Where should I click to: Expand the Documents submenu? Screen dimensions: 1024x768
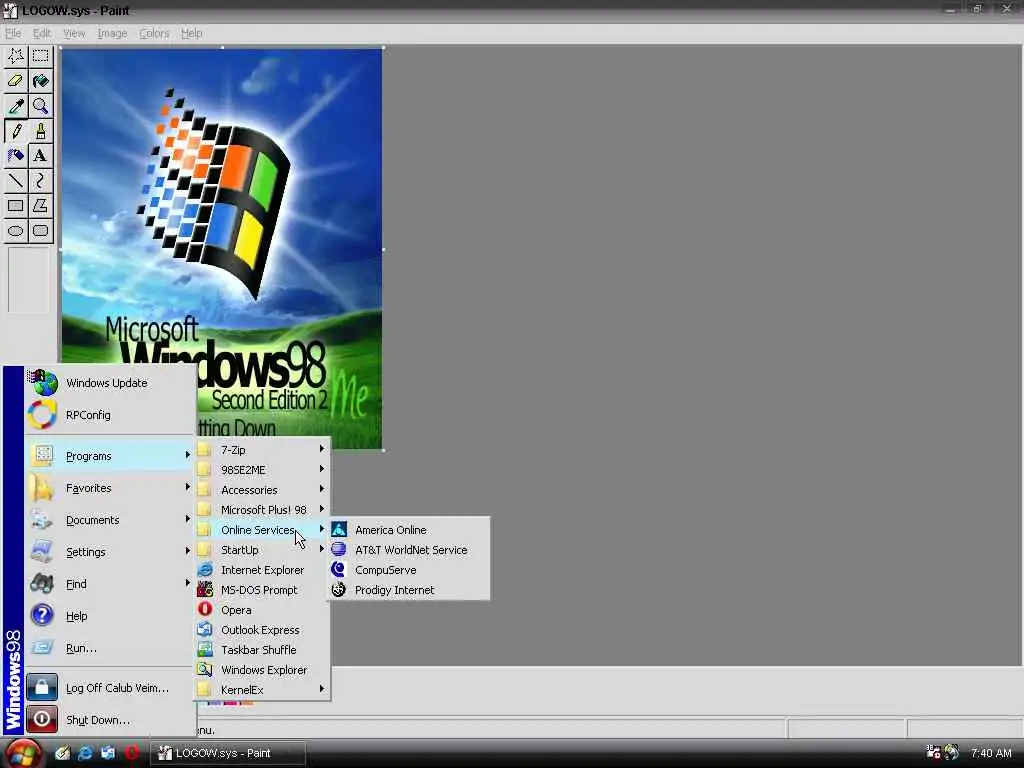coord(110,520)
